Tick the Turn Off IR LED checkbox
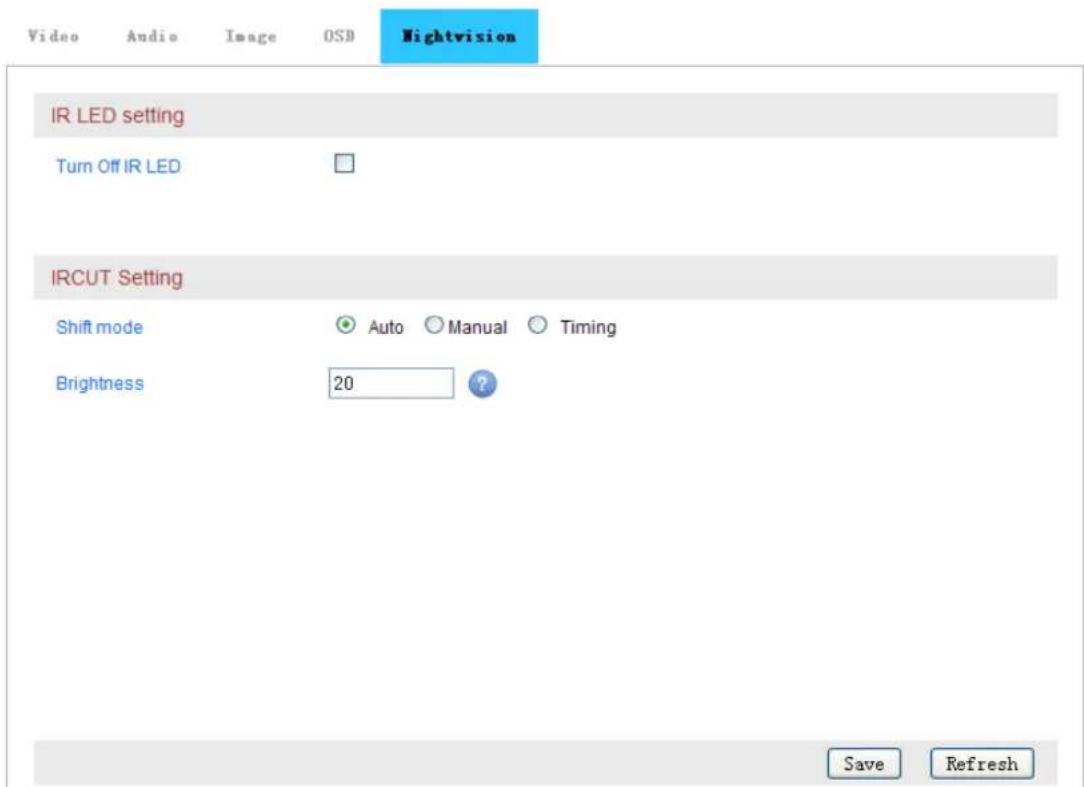 coord(344,163)
